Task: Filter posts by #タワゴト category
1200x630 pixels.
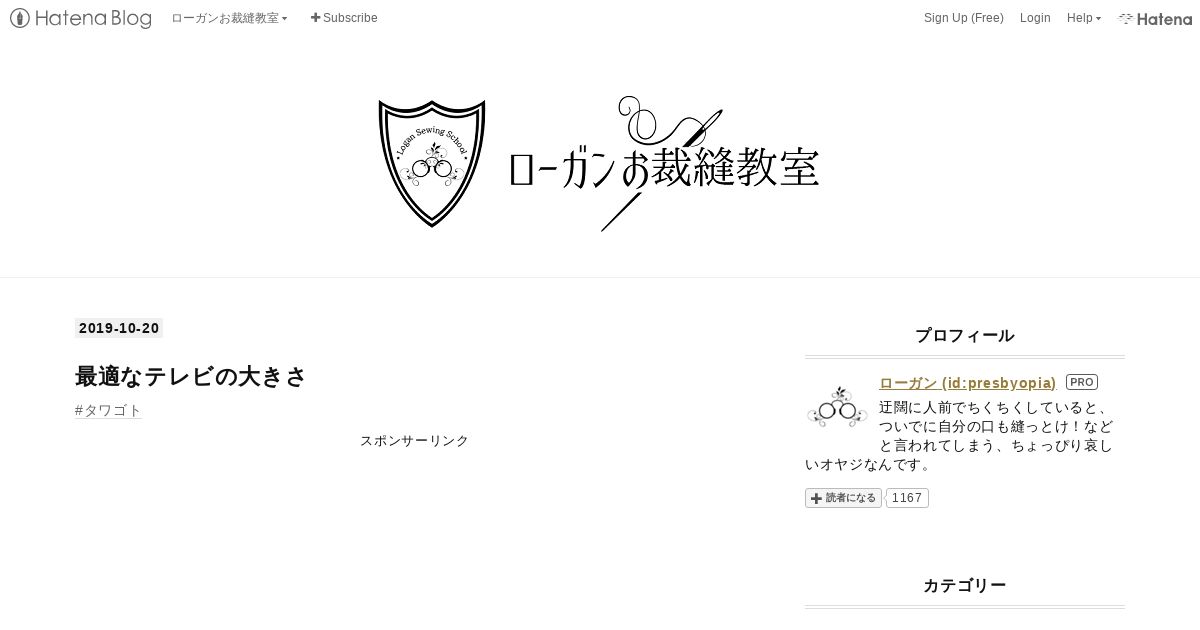Action: (x=108, y=410)
